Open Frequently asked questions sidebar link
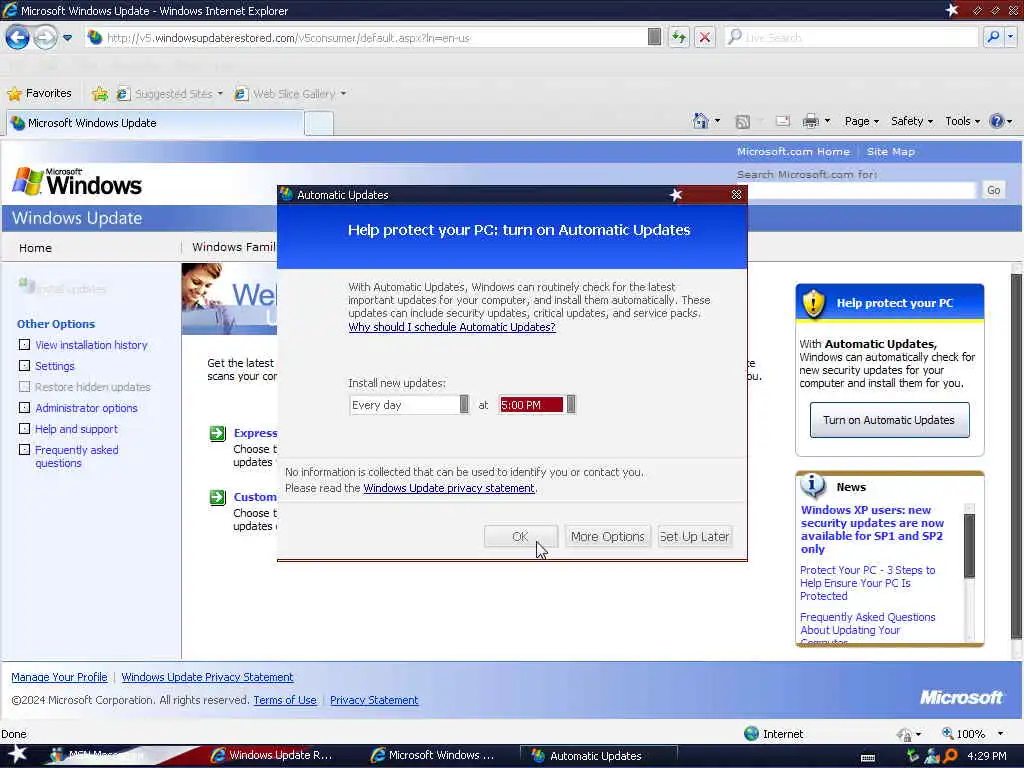The height and width of the screenshot is (768, 1024). coord(76,456)
